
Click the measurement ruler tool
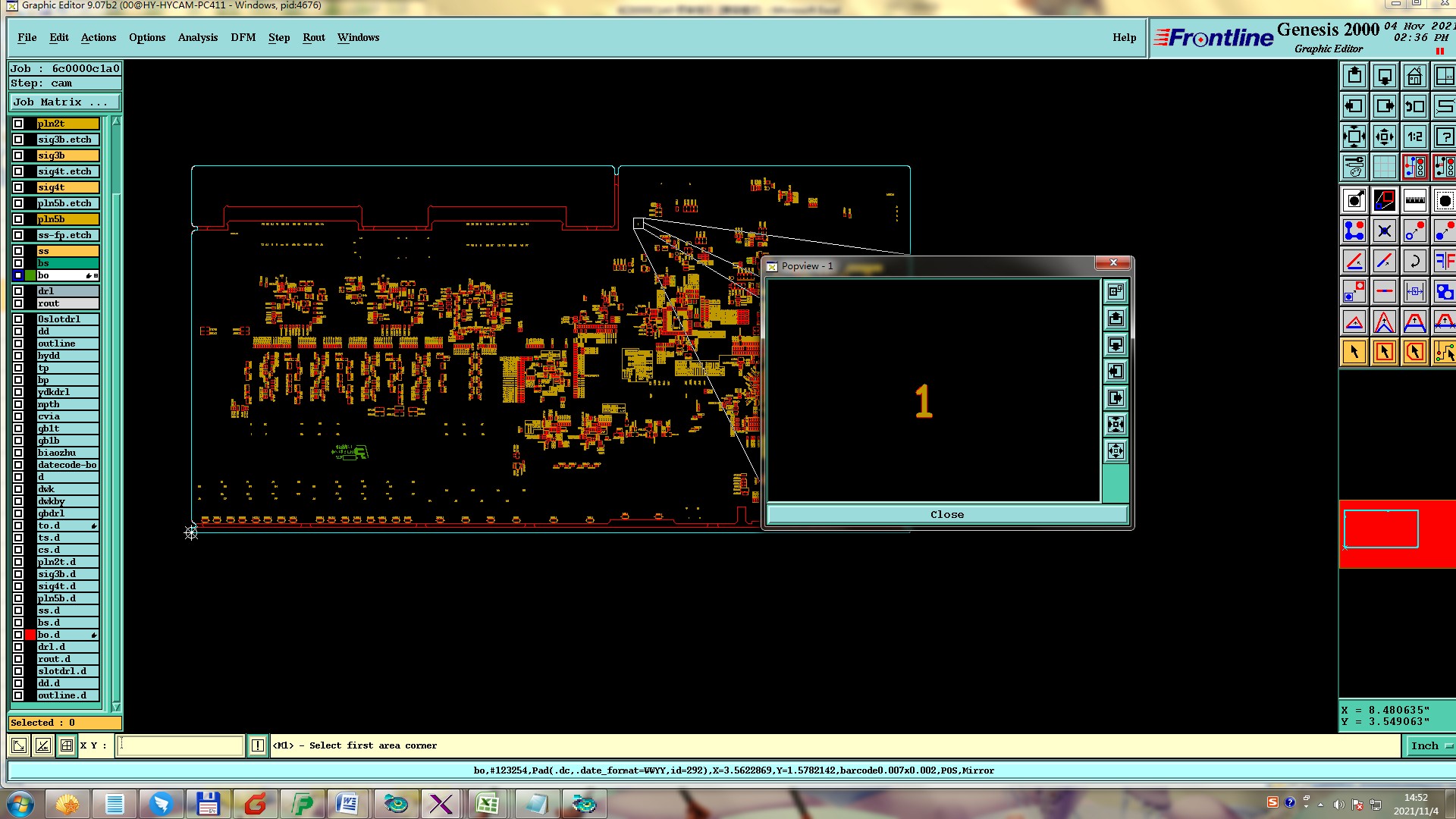[x=1414, y=201]
